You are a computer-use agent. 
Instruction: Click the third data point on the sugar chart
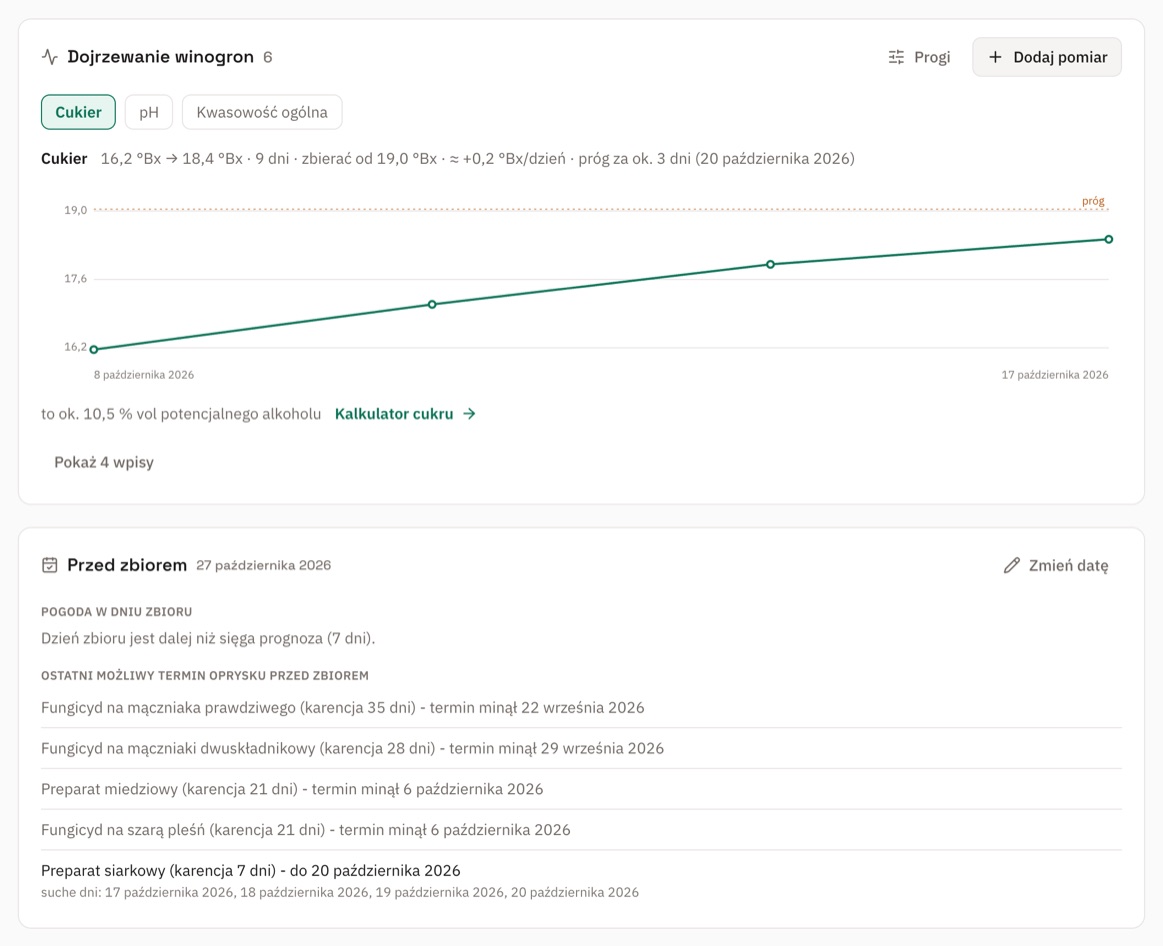point(771,264)
